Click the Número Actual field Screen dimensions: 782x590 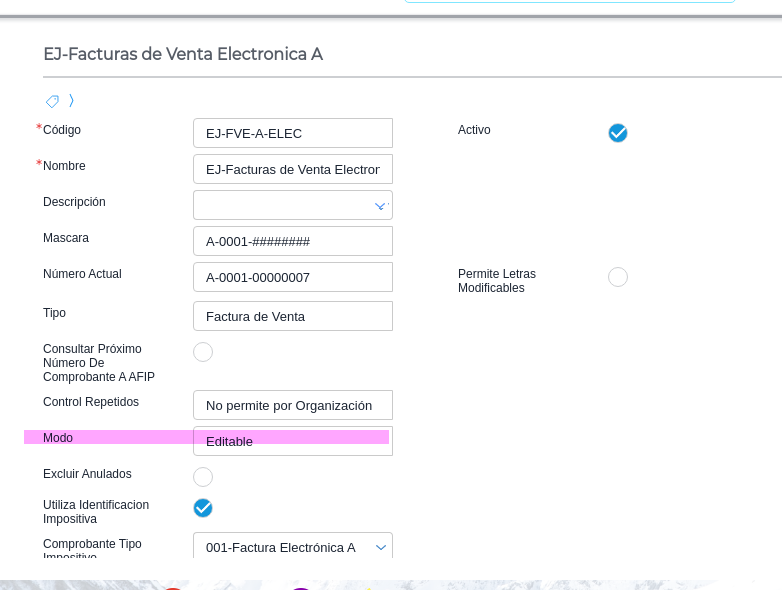click(x=292, y=277)
